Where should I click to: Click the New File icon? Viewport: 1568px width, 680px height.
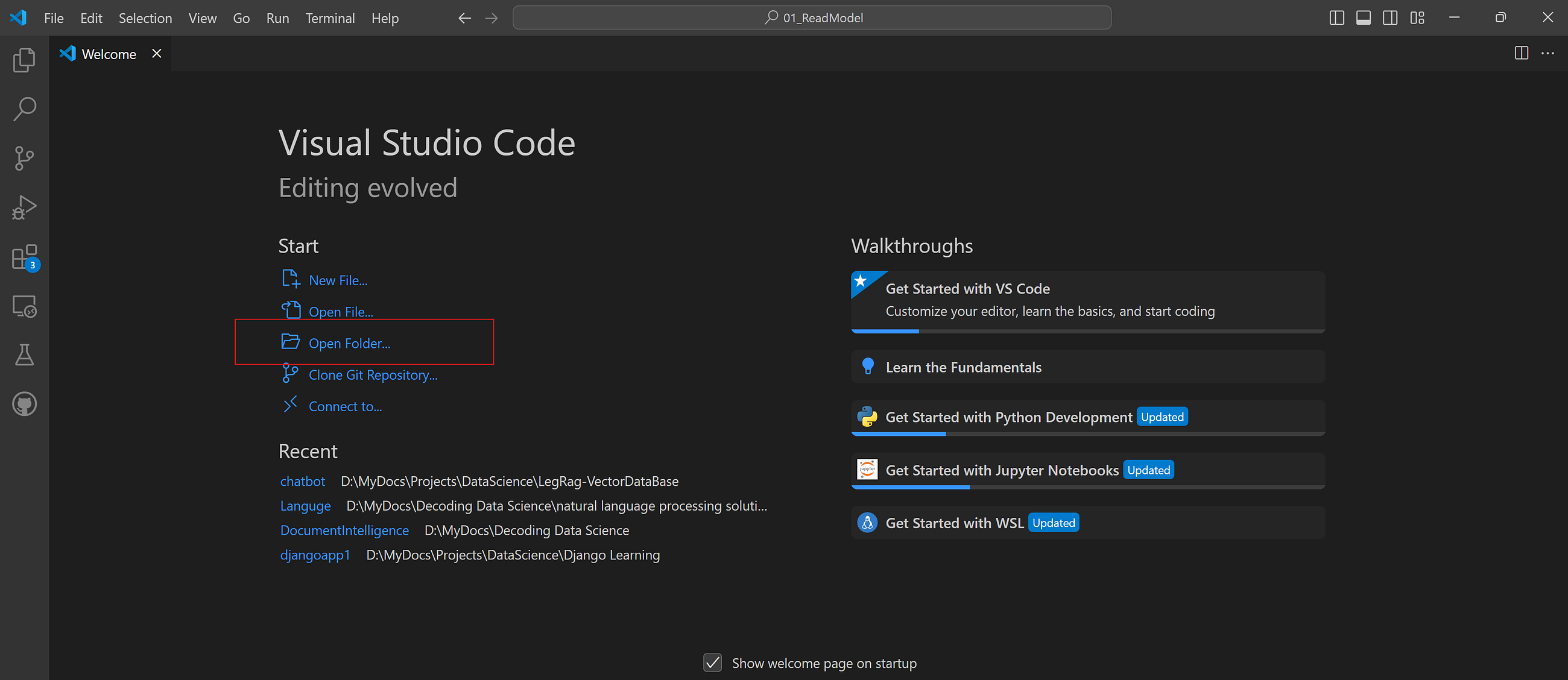pos(291,279)
